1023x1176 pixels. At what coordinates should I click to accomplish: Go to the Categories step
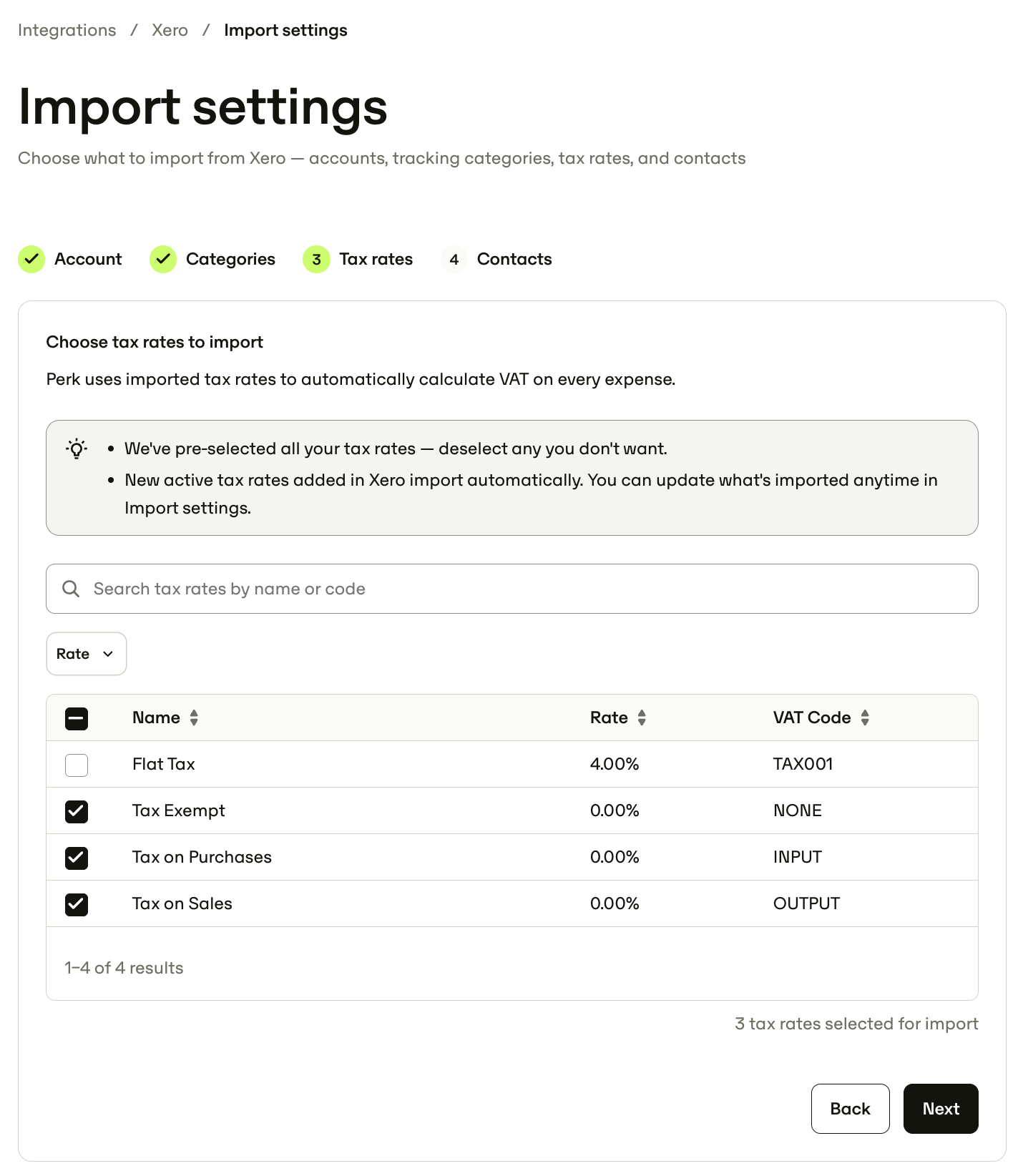click(x=212, y=259)
